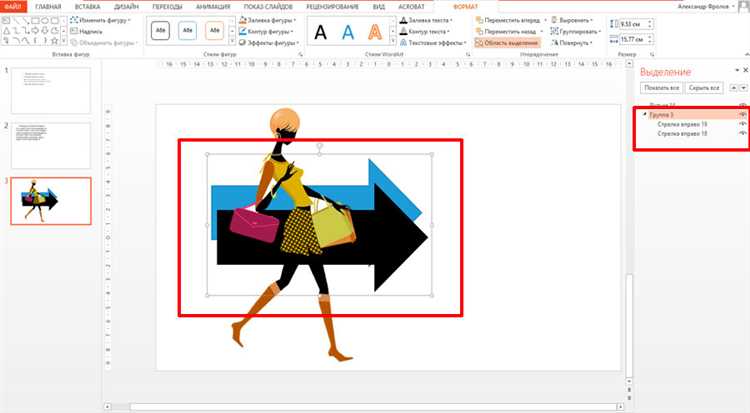This screenshot has width=750, height=413.
Task: Open the ФАЙЛ file tab
Action: (13, 7)
